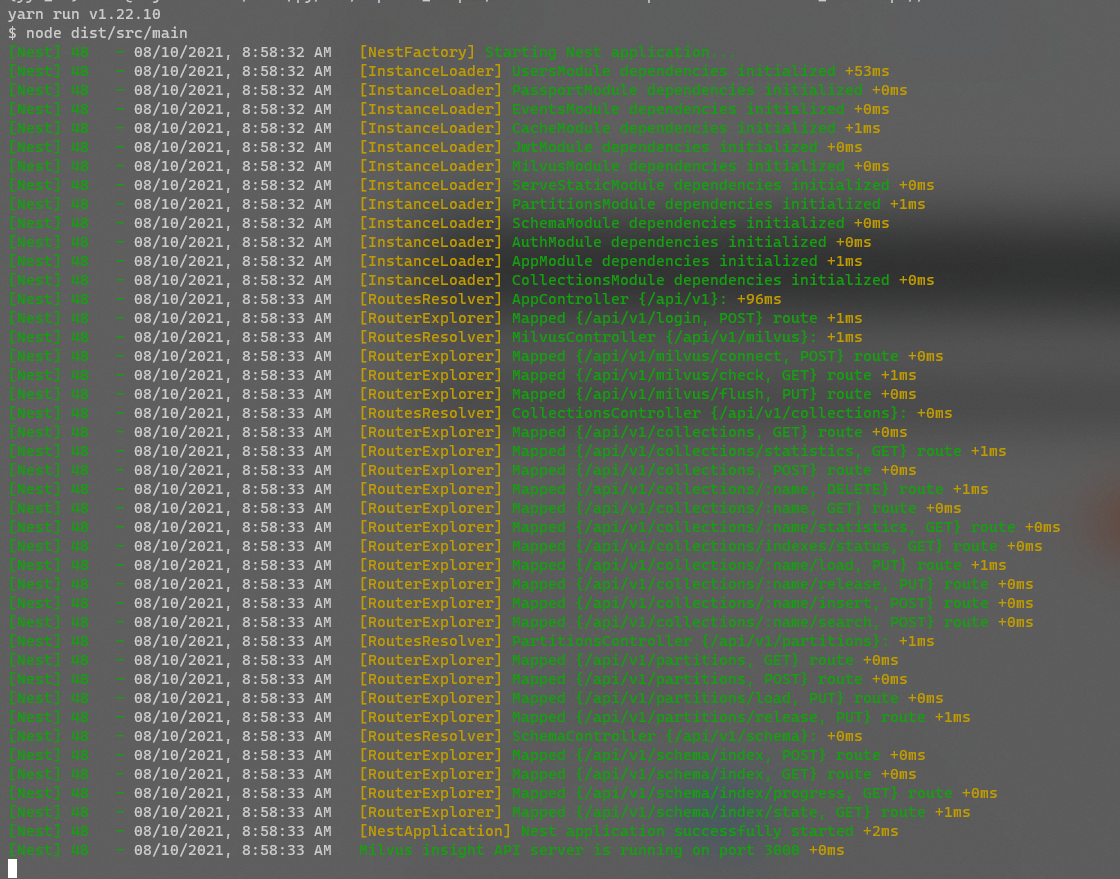Click 'SchemaController {/api/v1/schema}:' log text

tap(664, 736)
